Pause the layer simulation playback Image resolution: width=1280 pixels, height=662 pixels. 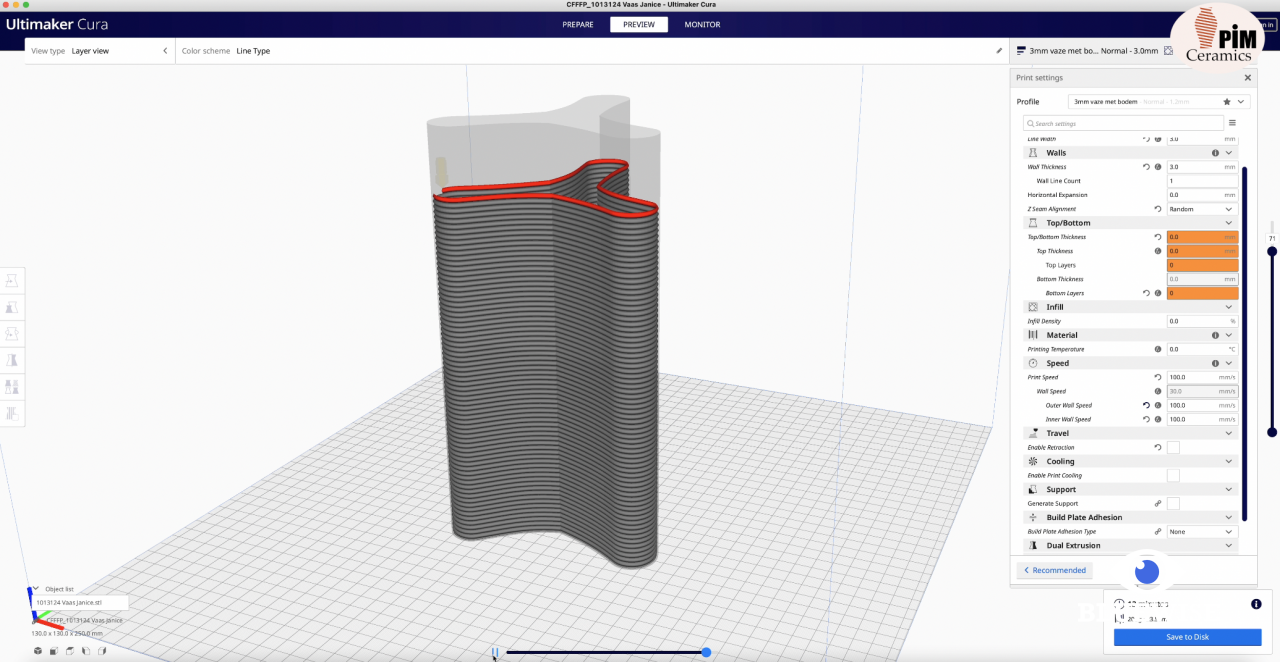click(495, 652)
